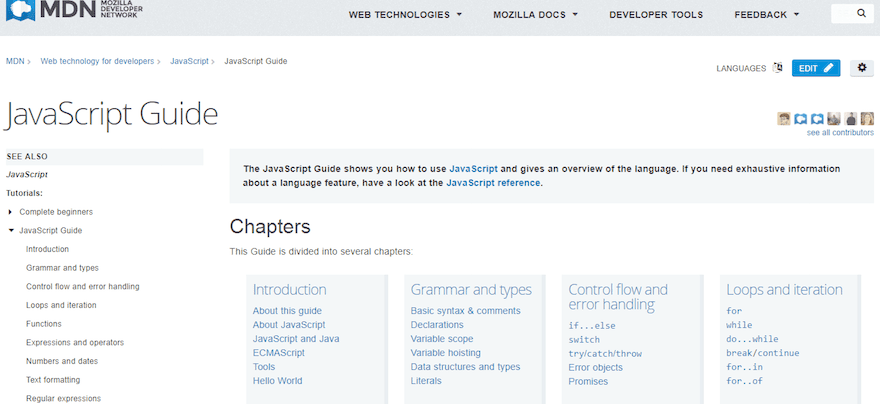
Task: Select Control flow and error handling sidebar
Action: click(x=82, y=287)
